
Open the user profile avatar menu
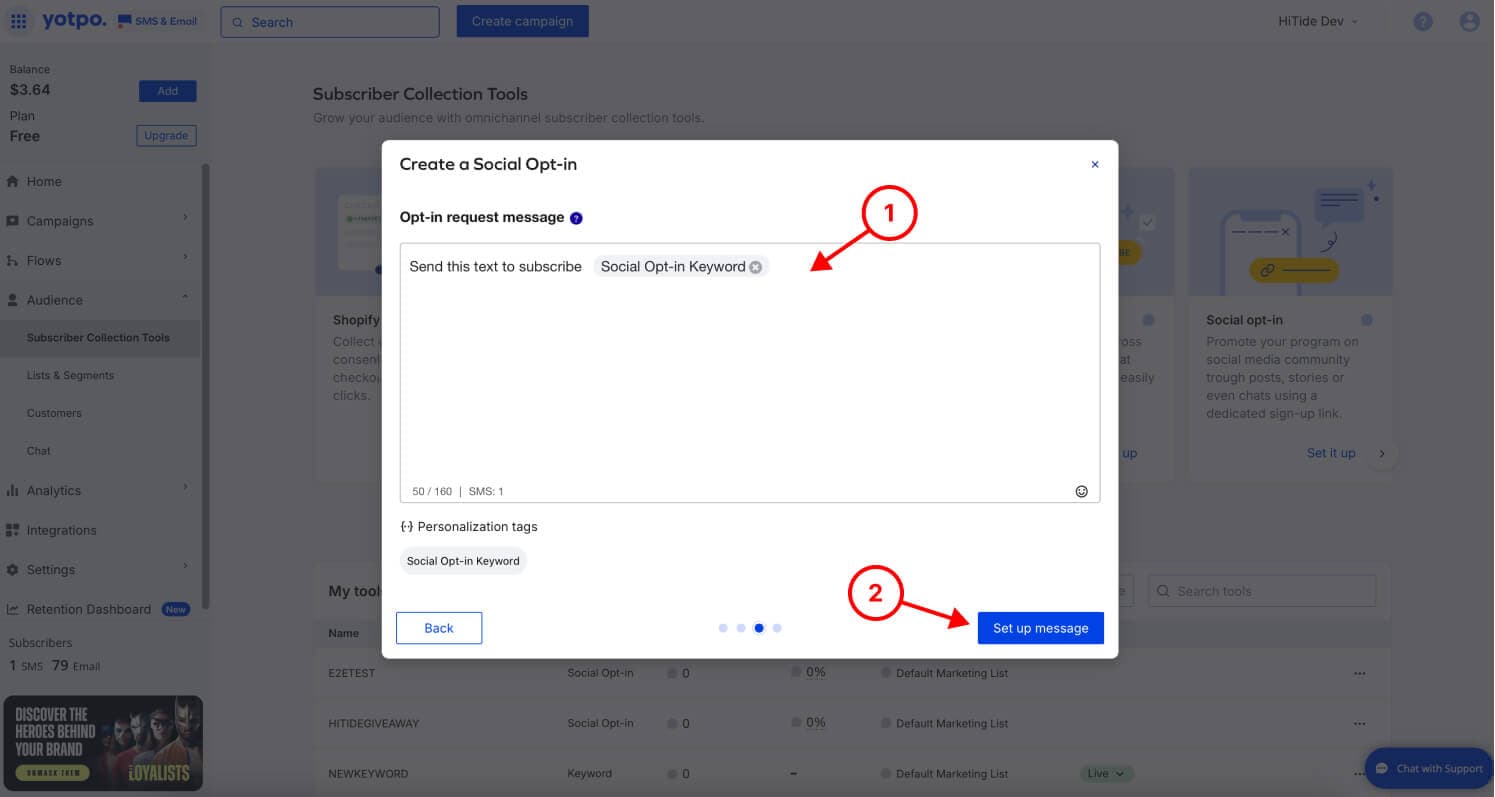point(1469,21)
